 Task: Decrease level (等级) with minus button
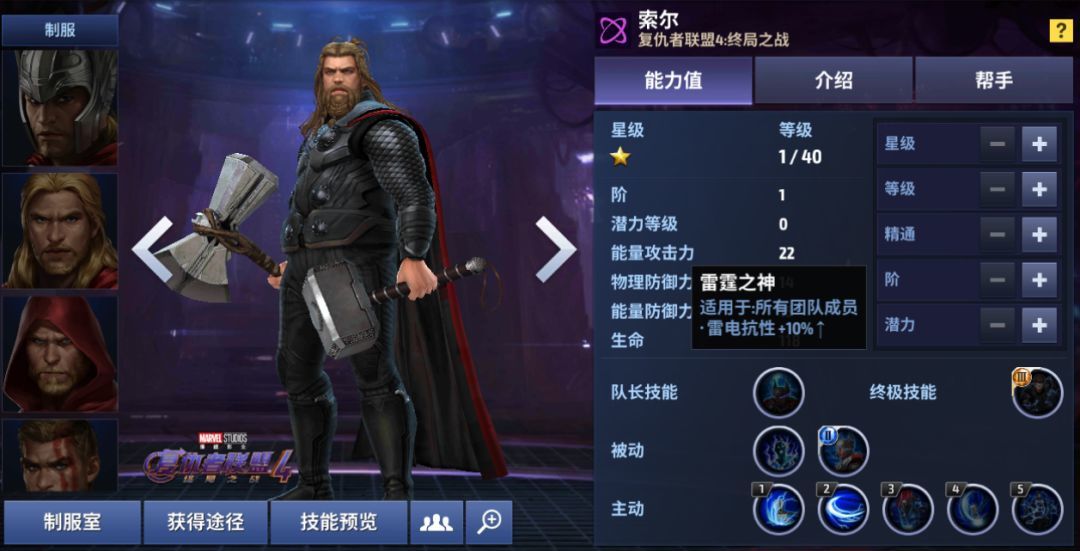pos(997,189)
